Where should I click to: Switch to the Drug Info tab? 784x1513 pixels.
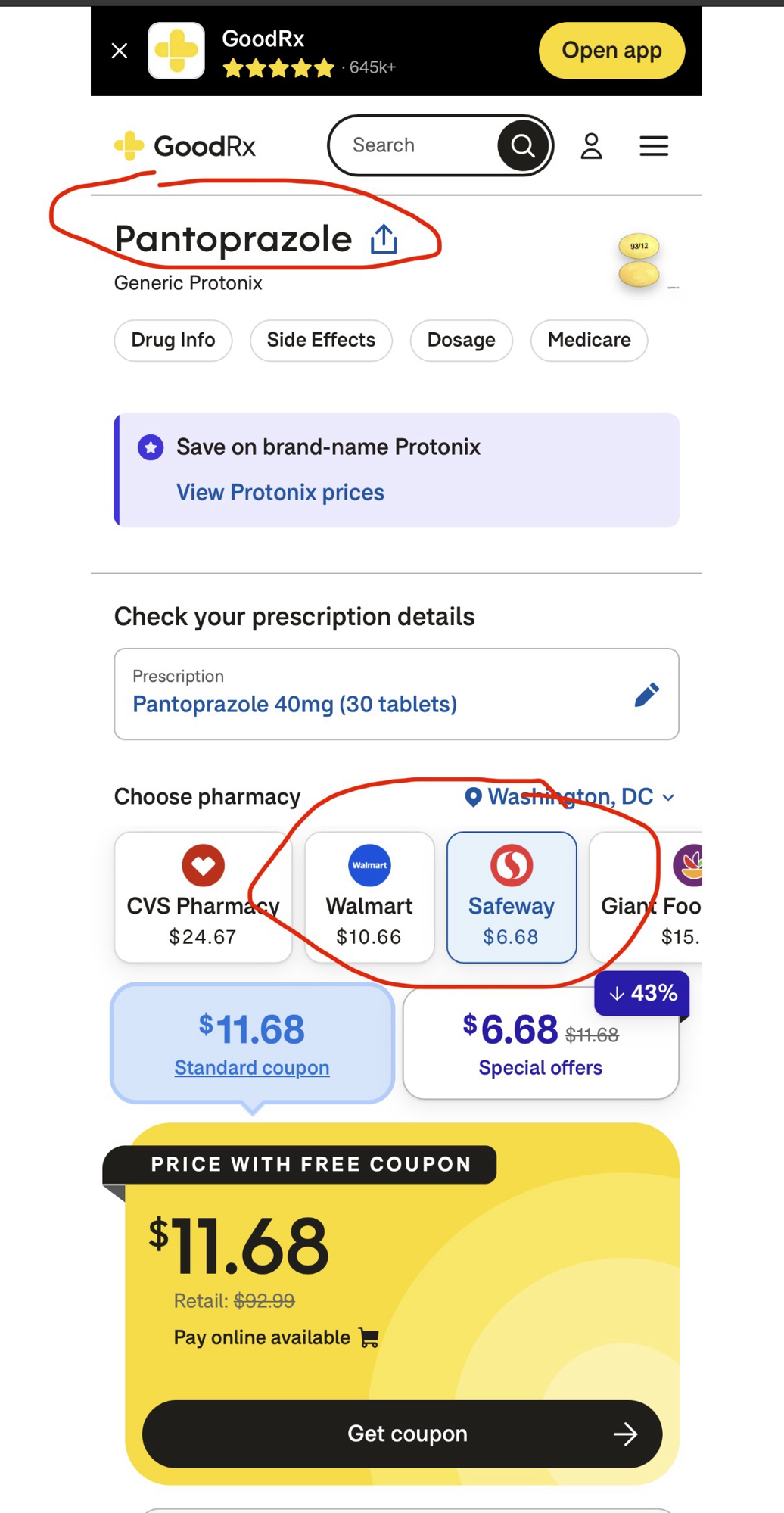(173, 341)
